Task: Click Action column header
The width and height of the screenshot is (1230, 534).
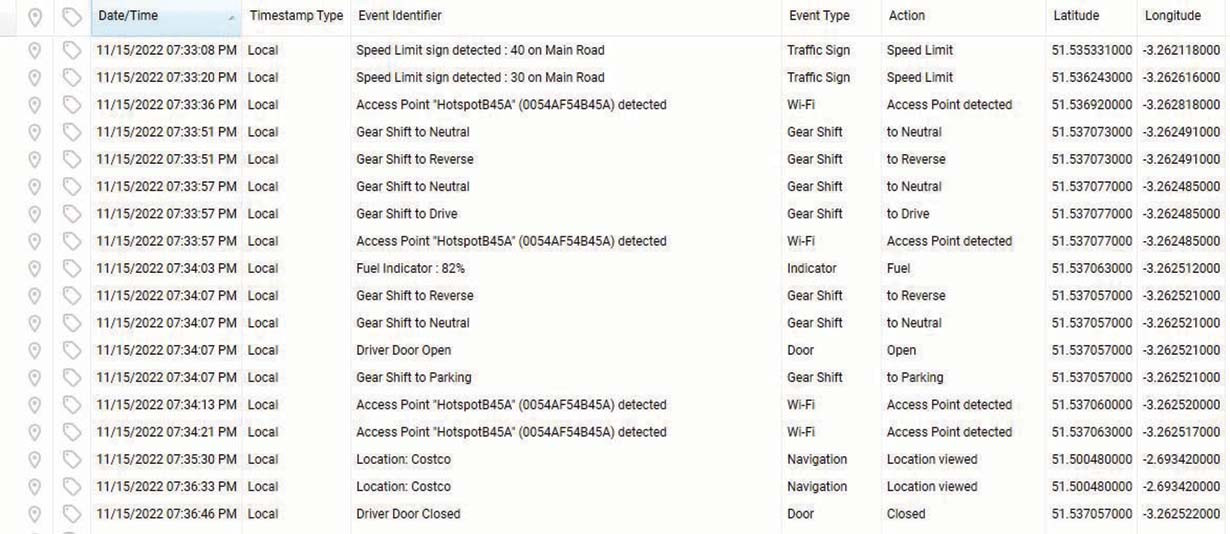Action: tap(906, 16)
